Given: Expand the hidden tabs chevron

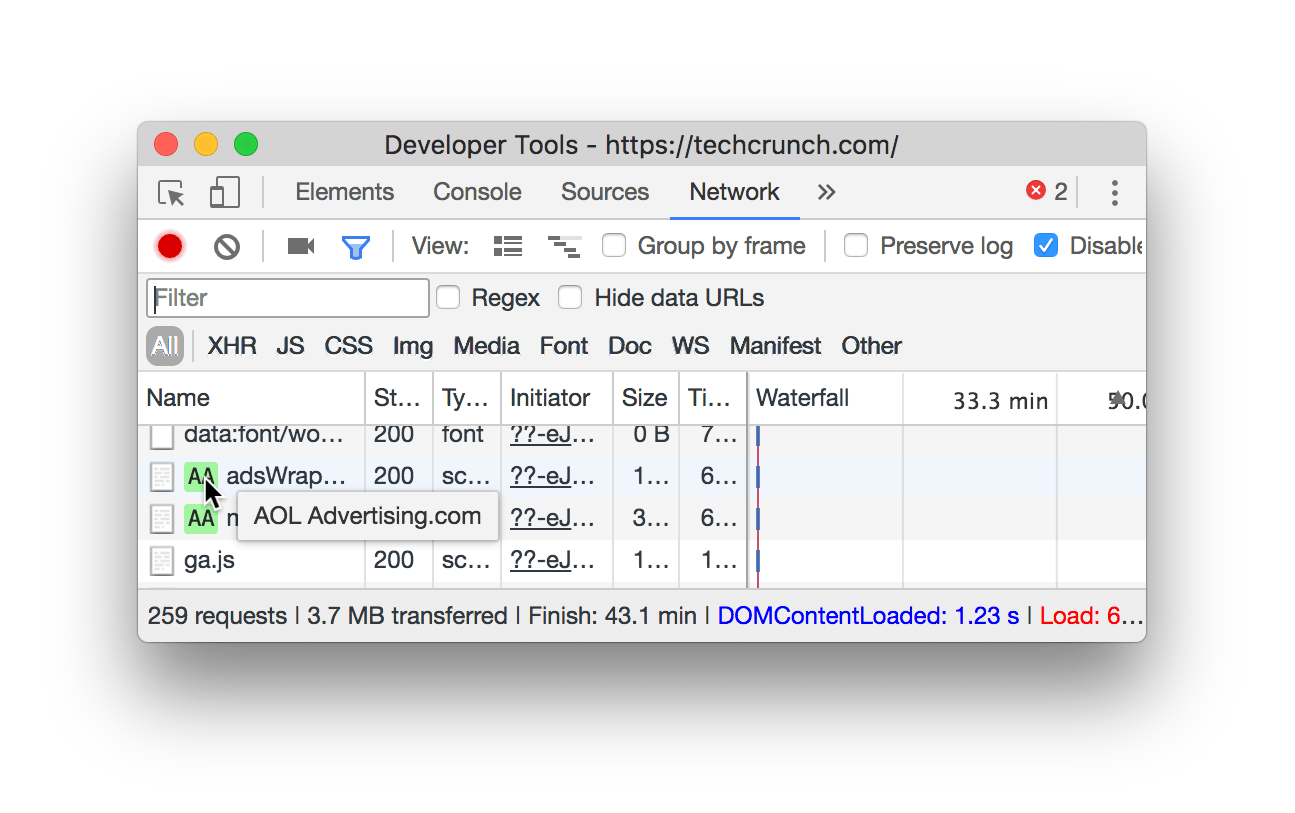Looking at the screenshot, I should pyautogui.click(x=826, y=192).
